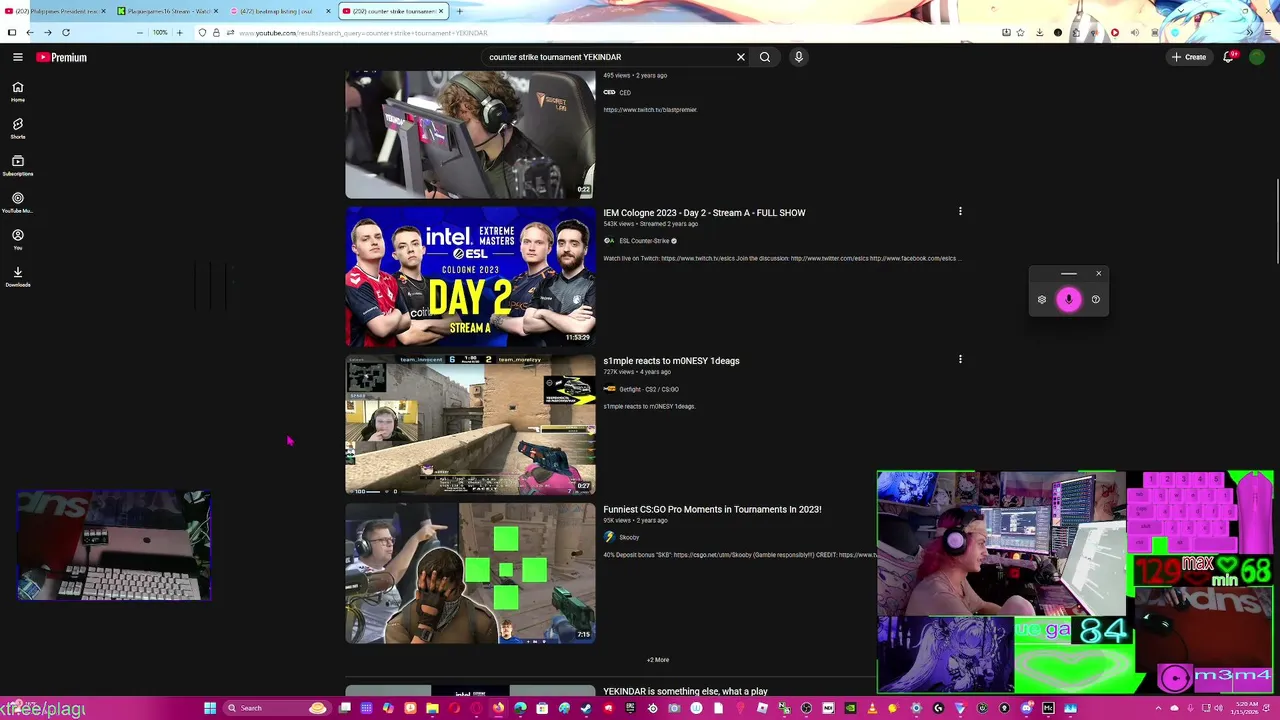Open Subscriptions in the sidebar
1280x720 pixels.
17,165
